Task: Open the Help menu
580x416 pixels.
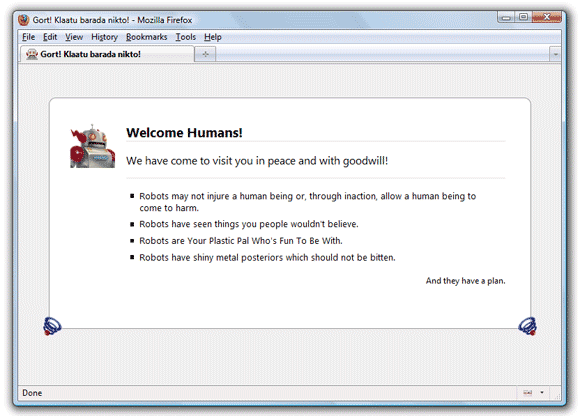Action: [213, 37]
